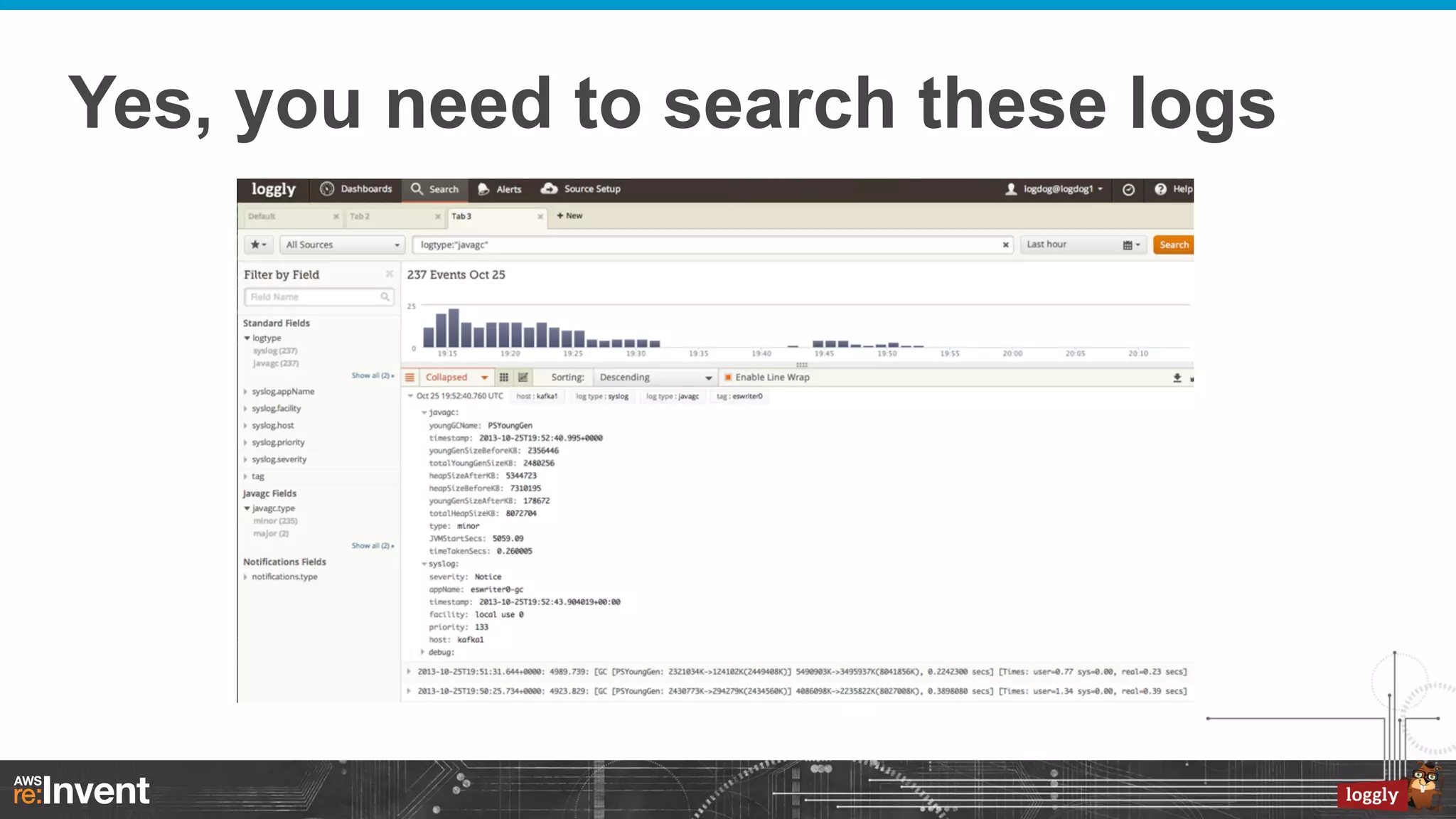The height and width of the screenshot is (819, 1456).
Task: Click the histogram bar near 19:45
Action: [x=818, y=344]
